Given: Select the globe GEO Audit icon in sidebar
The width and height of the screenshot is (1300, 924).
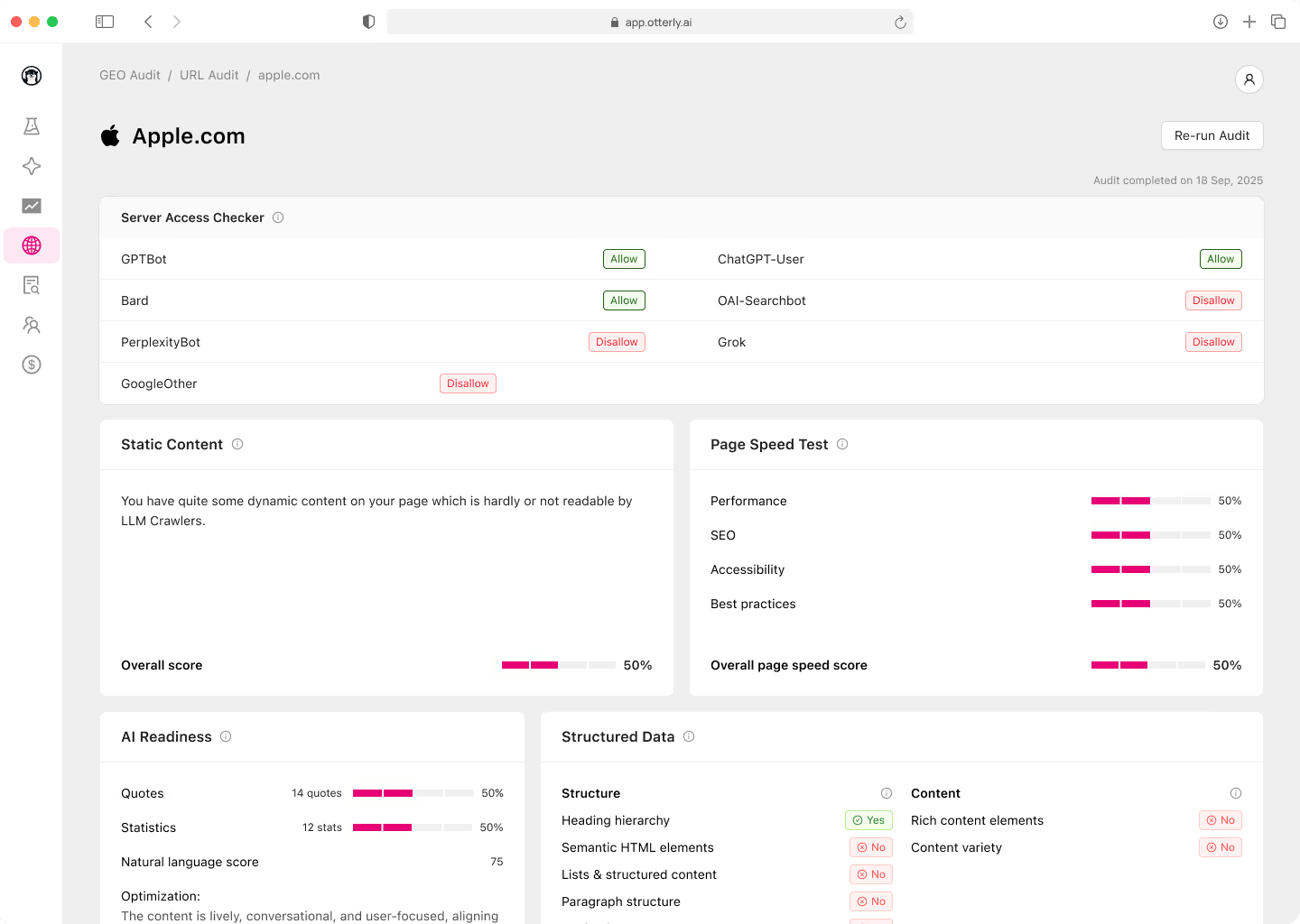Looking at the screenshot, I should (32, 245).
